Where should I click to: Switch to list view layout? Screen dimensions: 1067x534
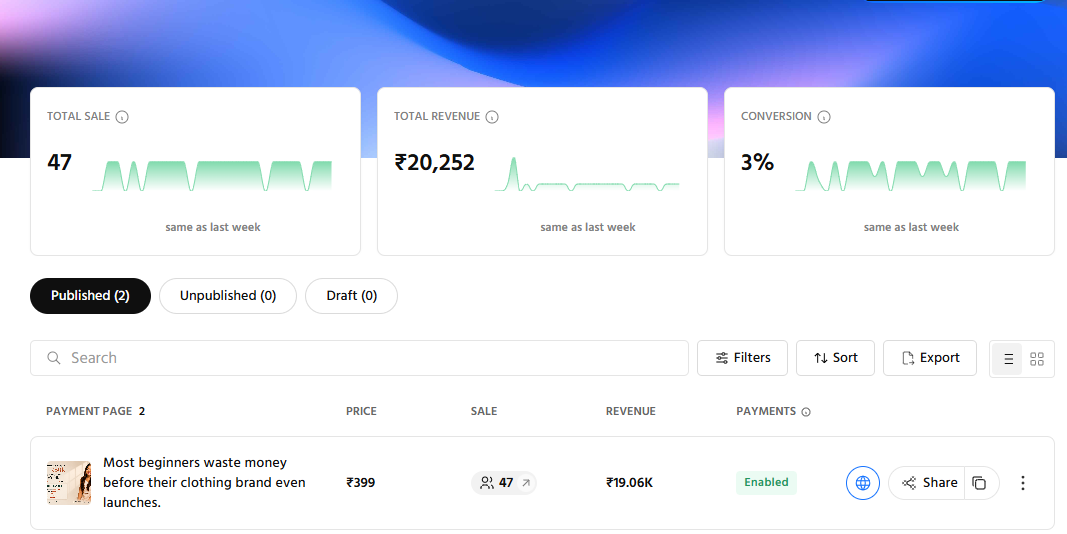(1008, 358)
